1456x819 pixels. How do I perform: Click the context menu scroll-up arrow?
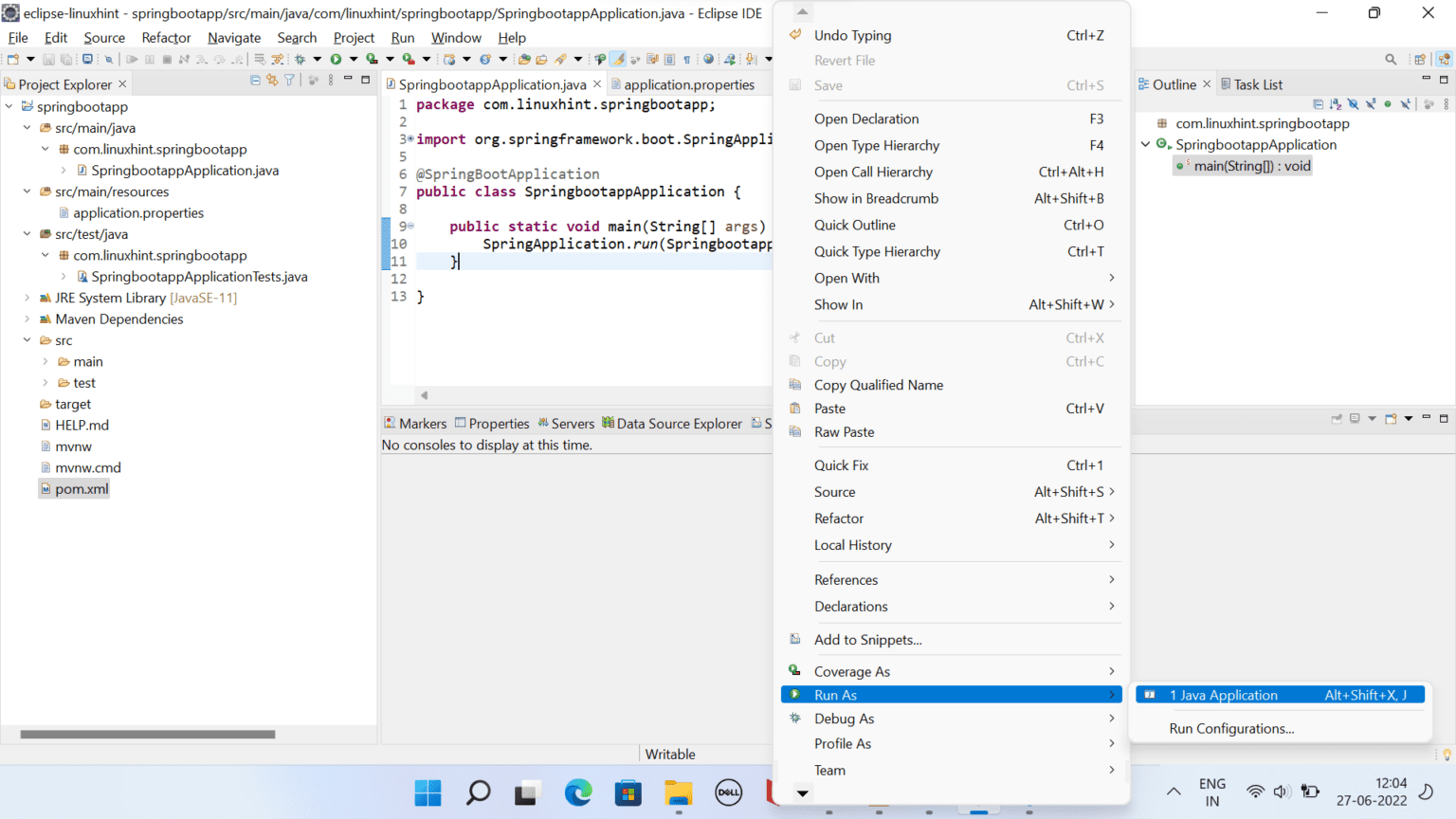pyautogui.click(x=803, y=12)
